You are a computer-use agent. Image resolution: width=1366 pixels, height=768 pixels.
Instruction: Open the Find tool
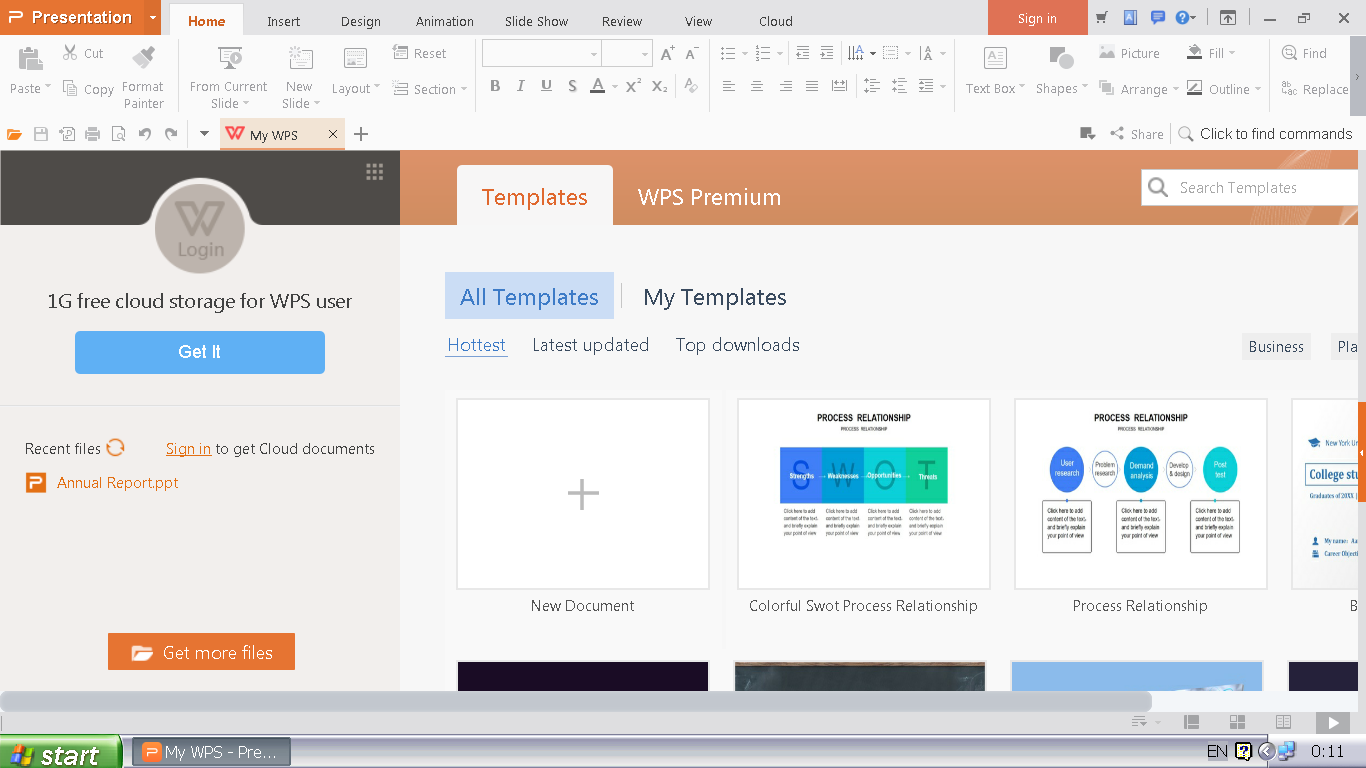(x=1305, y=53)
